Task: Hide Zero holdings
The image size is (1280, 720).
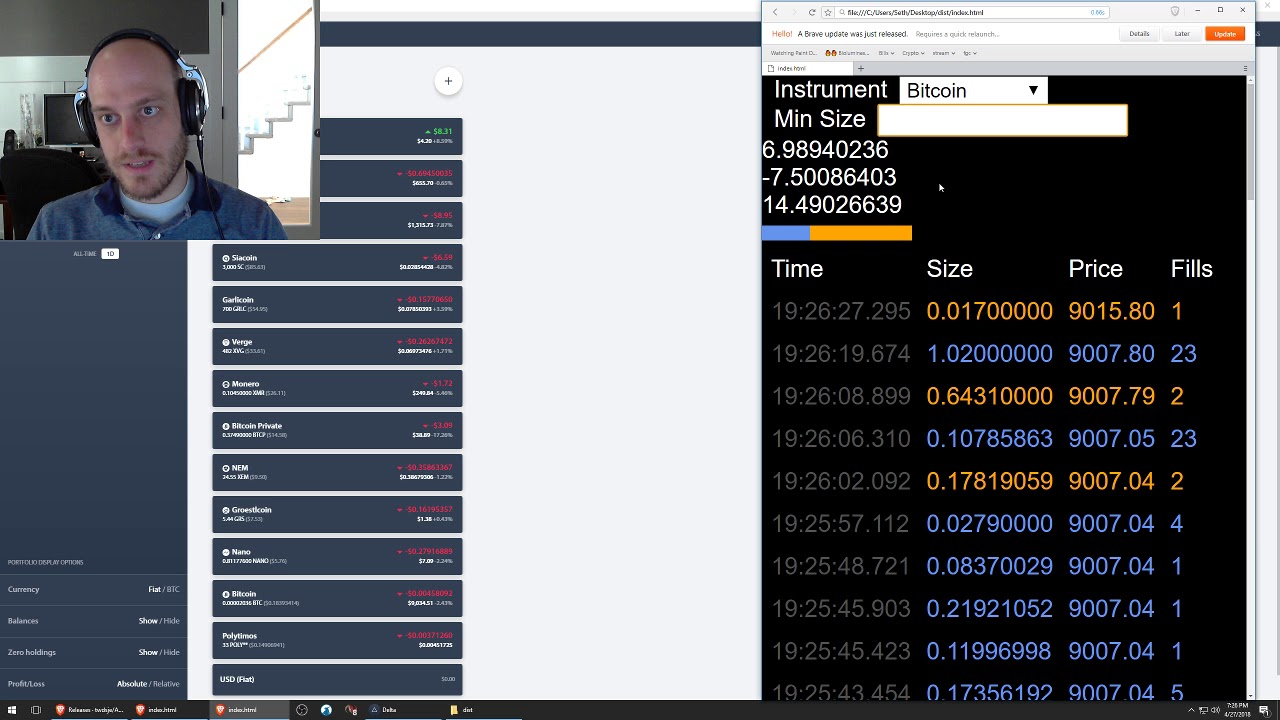Action: (x=172, y=652)
